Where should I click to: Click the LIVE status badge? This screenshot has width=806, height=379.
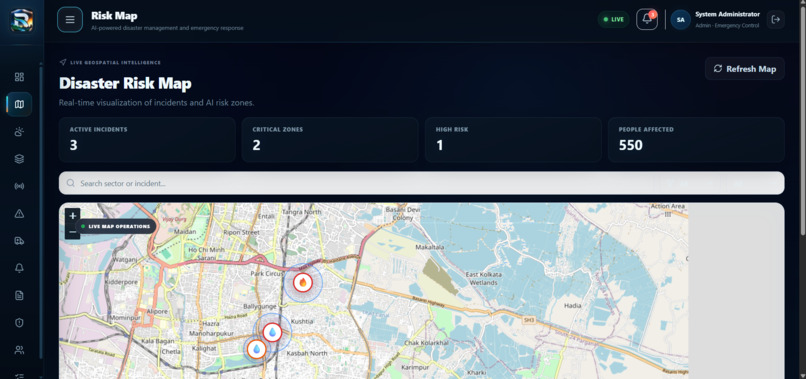613,20
